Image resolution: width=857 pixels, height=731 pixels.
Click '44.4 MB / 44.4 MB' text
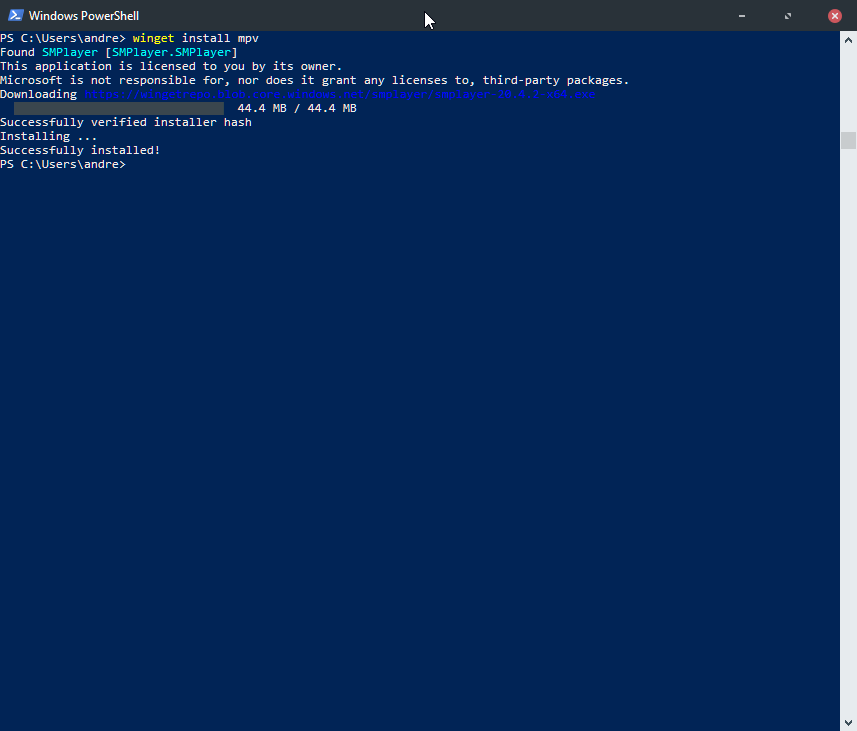pos(297,108)
